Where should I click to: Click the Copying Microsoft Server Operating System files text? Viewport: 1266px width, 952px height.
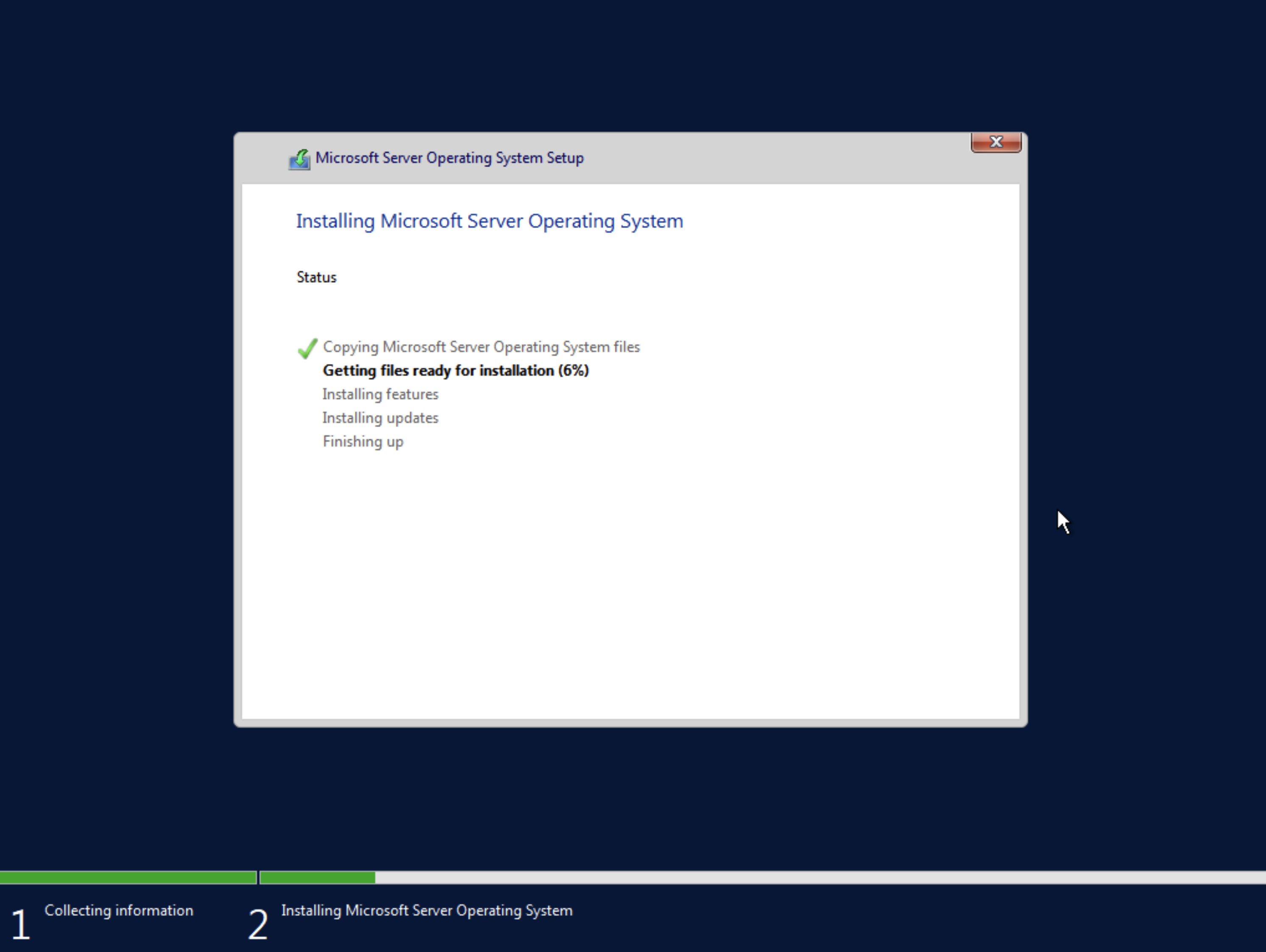(x=481, y=347)
